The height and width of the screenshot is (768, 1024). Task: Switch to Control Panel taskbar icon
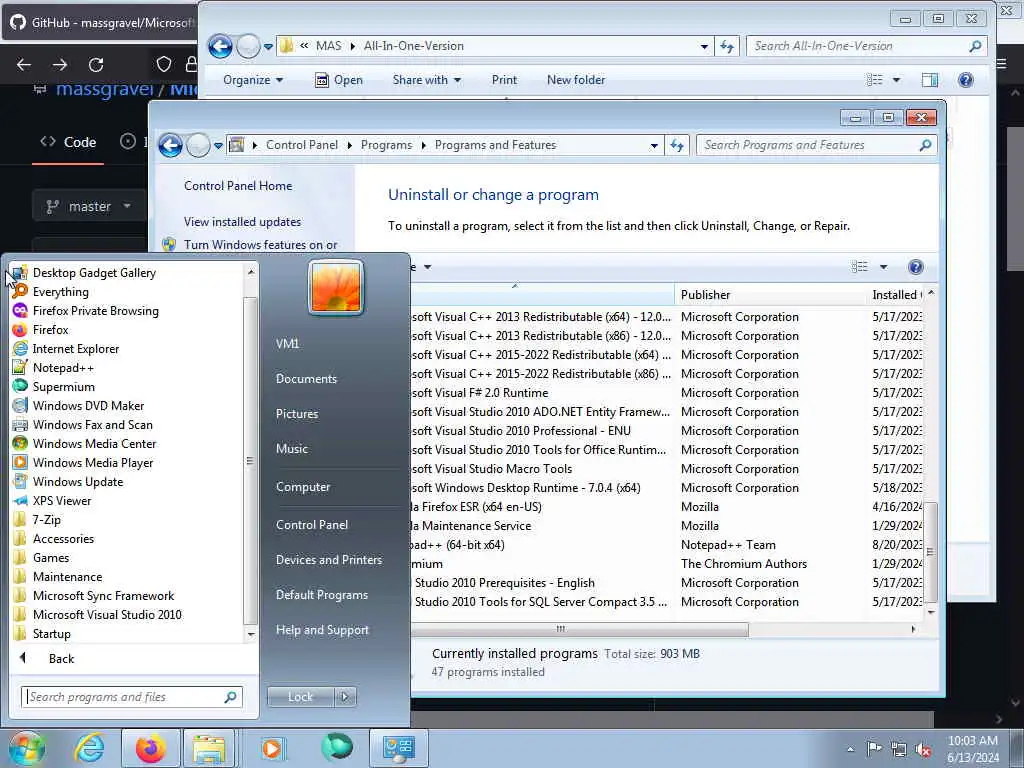click(399, 748)
